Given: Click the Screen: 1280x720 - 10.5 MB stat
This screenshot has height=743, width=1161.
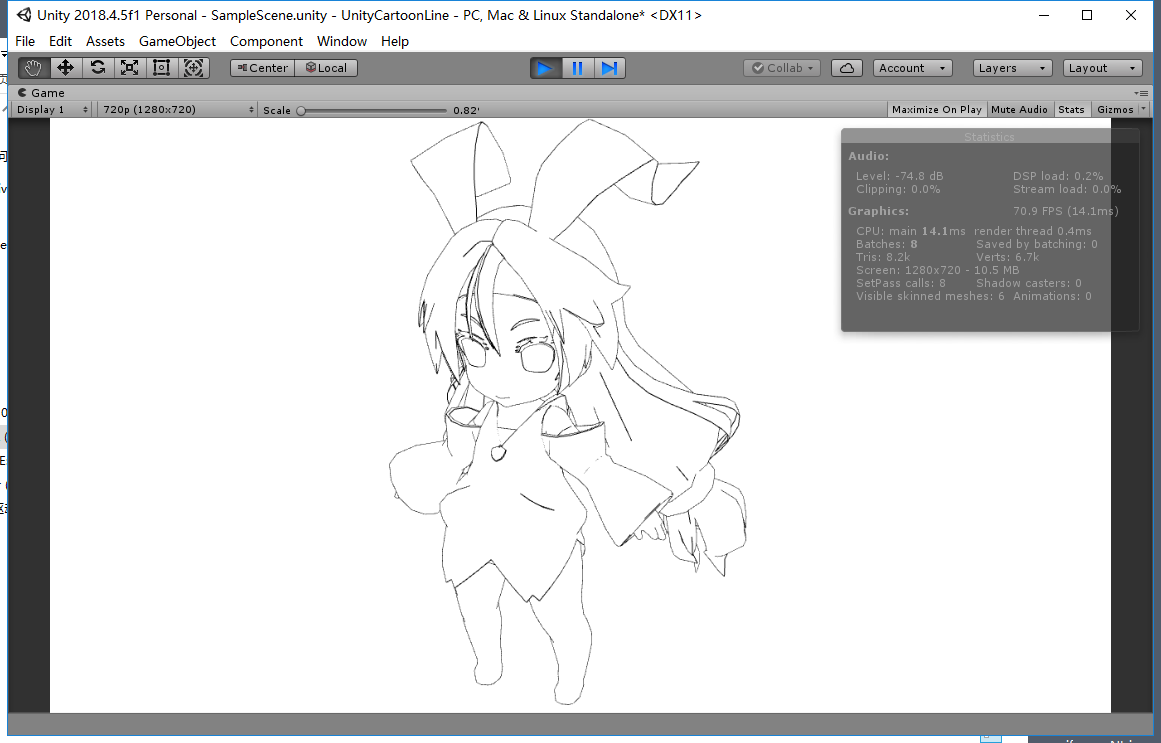Looking at the screenshot, I should (x=937, y=270).
